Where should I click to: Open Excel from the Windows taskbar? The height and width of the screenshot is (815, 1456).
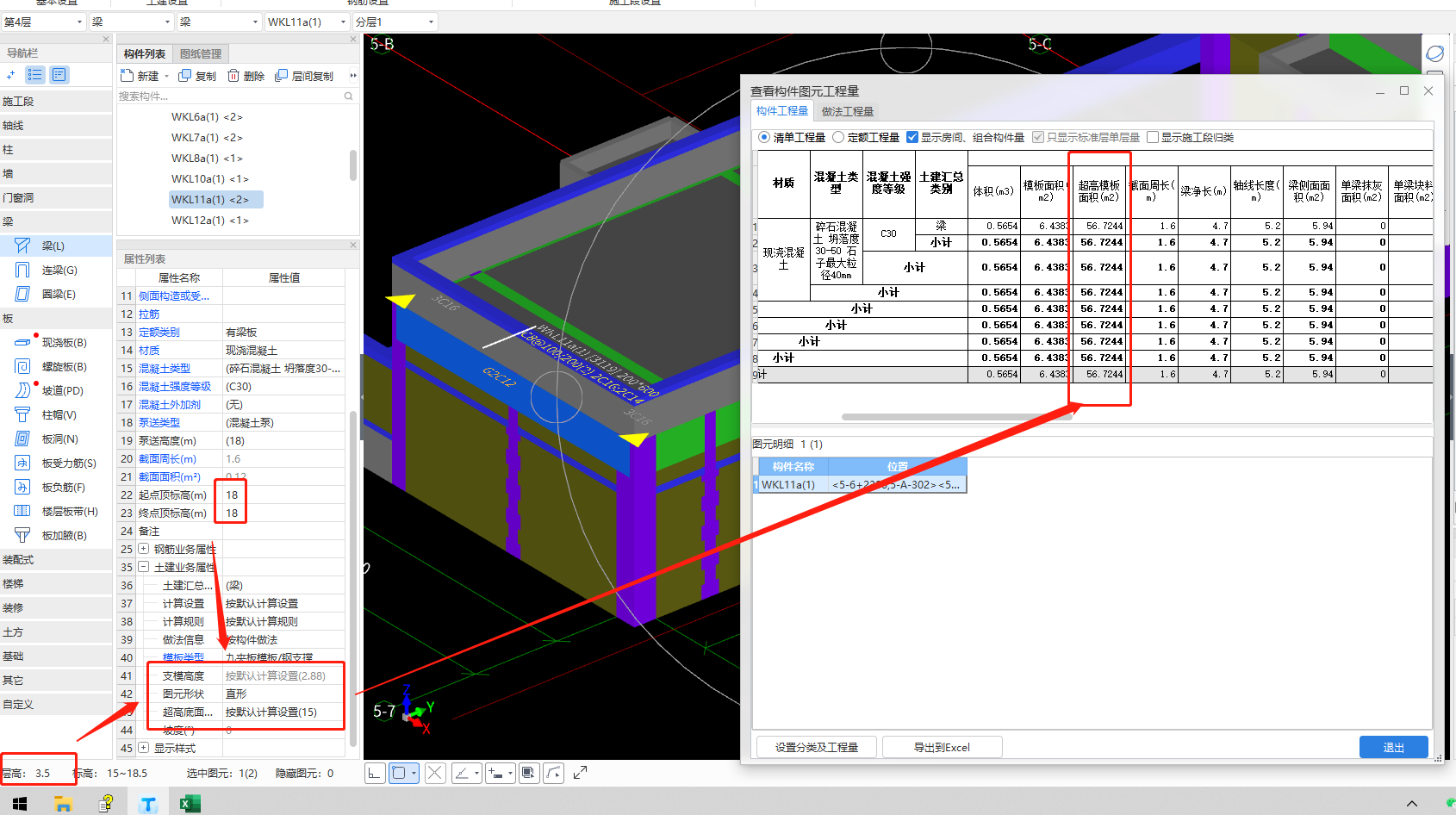tap(190, 804)
